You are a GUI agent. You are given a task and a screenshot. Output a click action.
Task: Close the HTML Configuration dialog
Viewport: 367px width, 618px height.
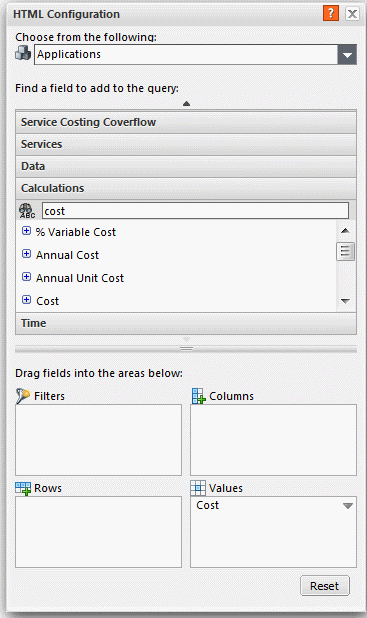tap(352, 14)
